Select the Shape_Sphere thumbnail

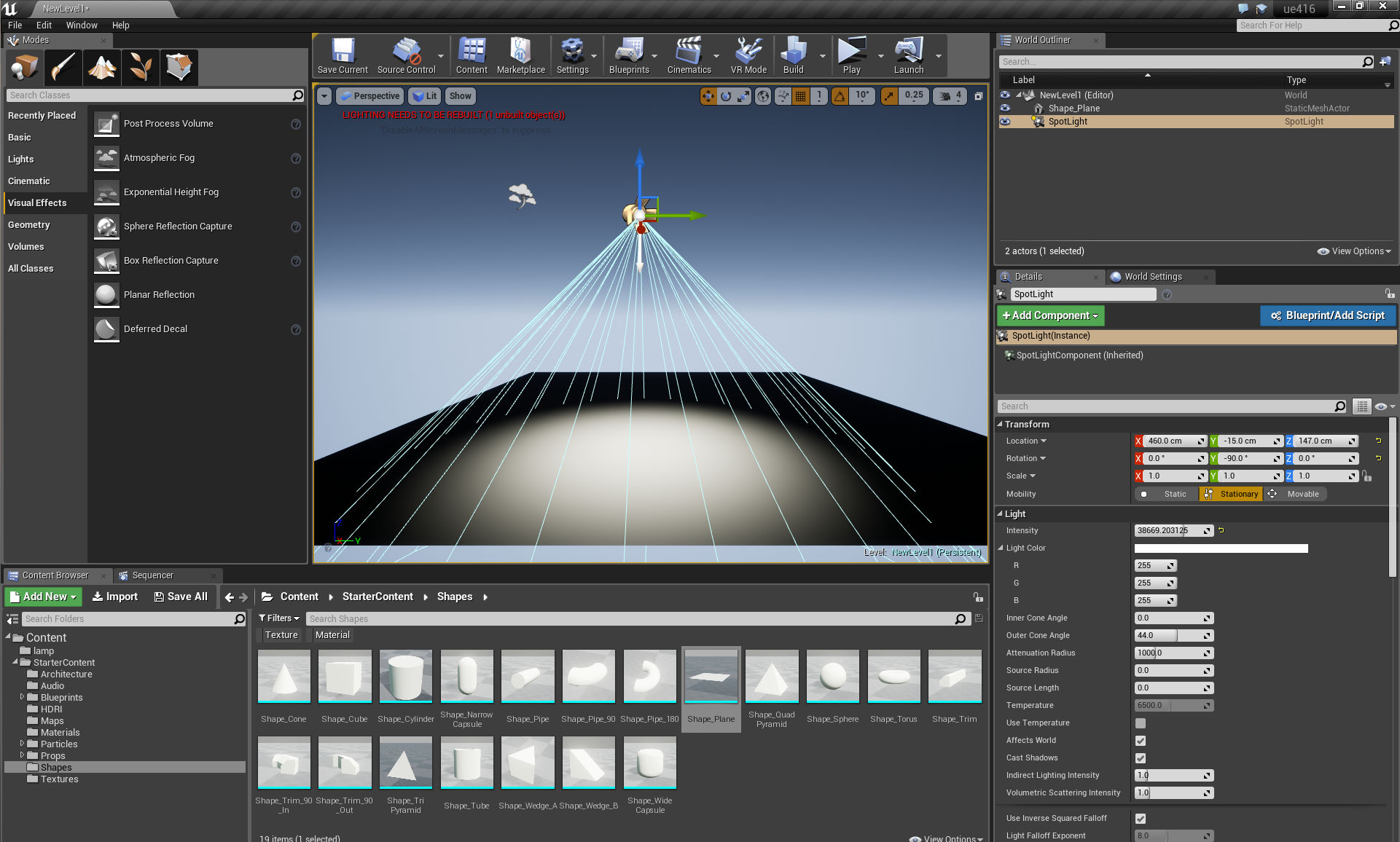[x=832, y=677]
